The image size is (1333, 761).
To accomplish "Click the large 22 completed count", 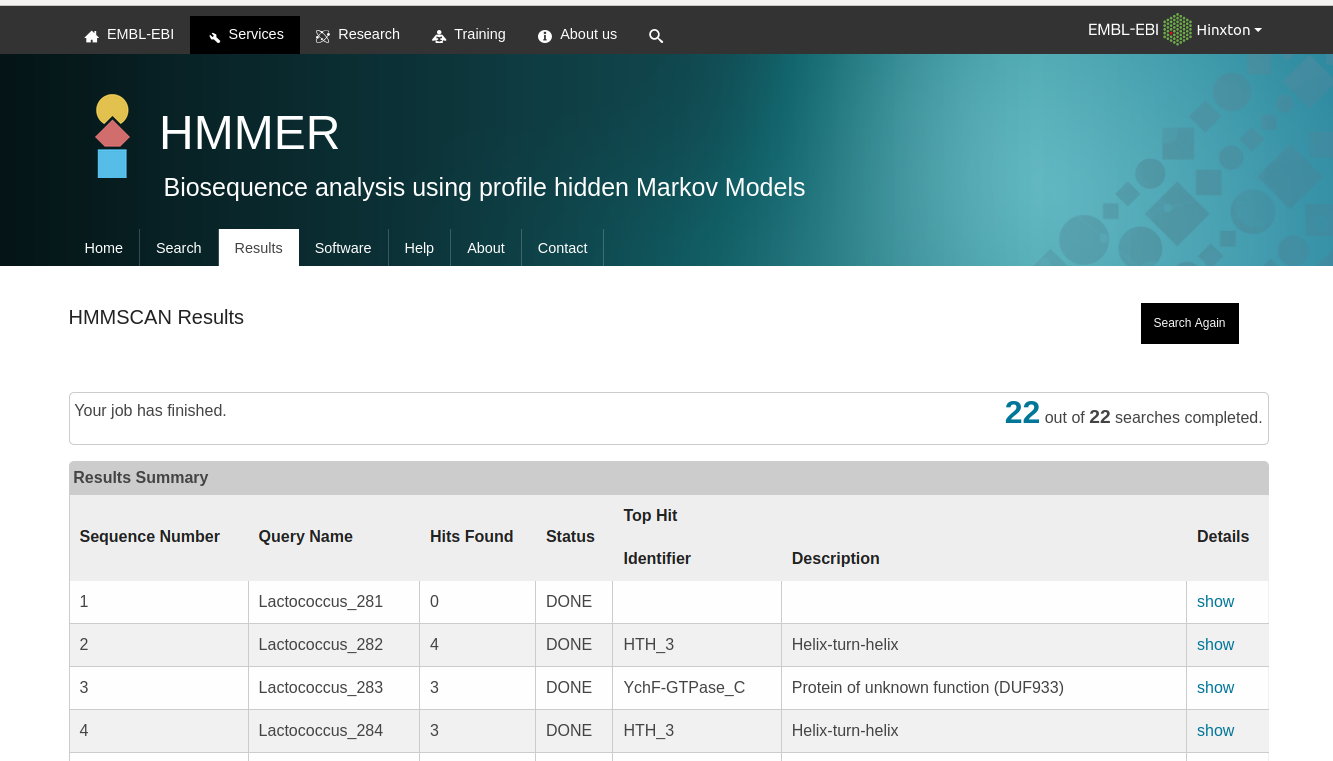I will coord(1022,413).
